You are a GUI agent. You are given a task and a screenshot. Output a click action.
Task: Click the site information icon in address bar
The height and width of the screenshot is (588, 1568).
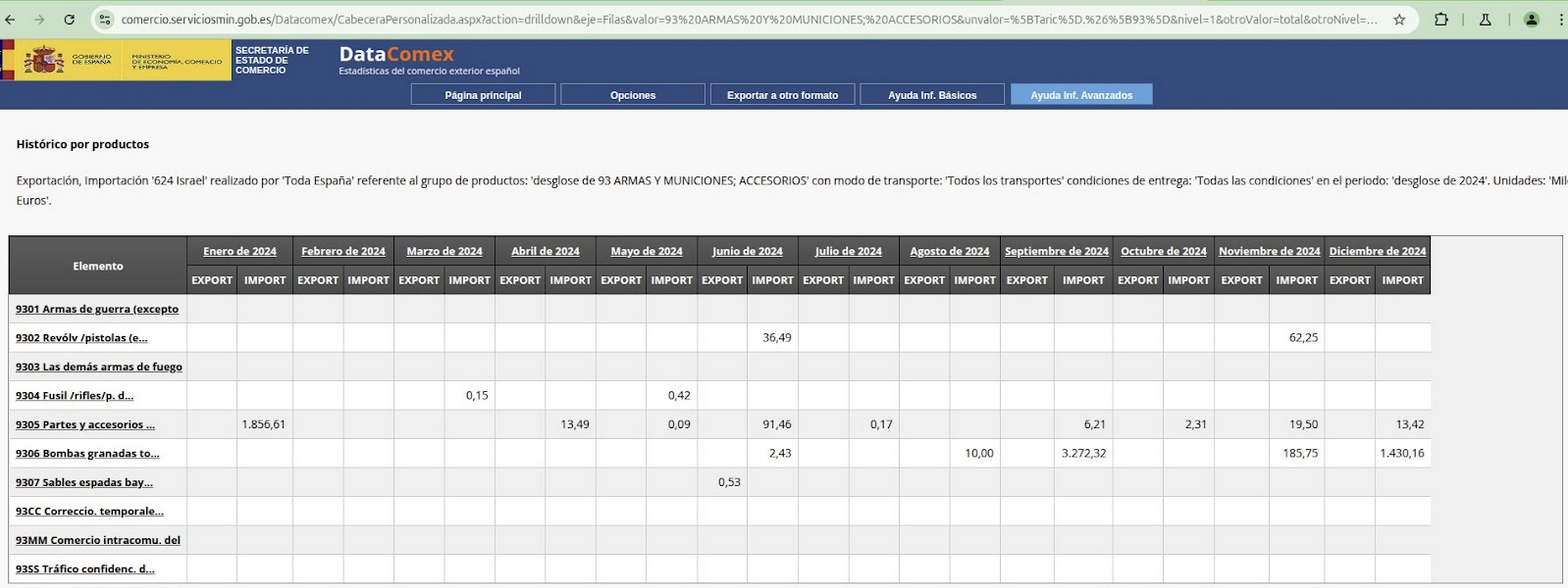click(x=106, y=19)
